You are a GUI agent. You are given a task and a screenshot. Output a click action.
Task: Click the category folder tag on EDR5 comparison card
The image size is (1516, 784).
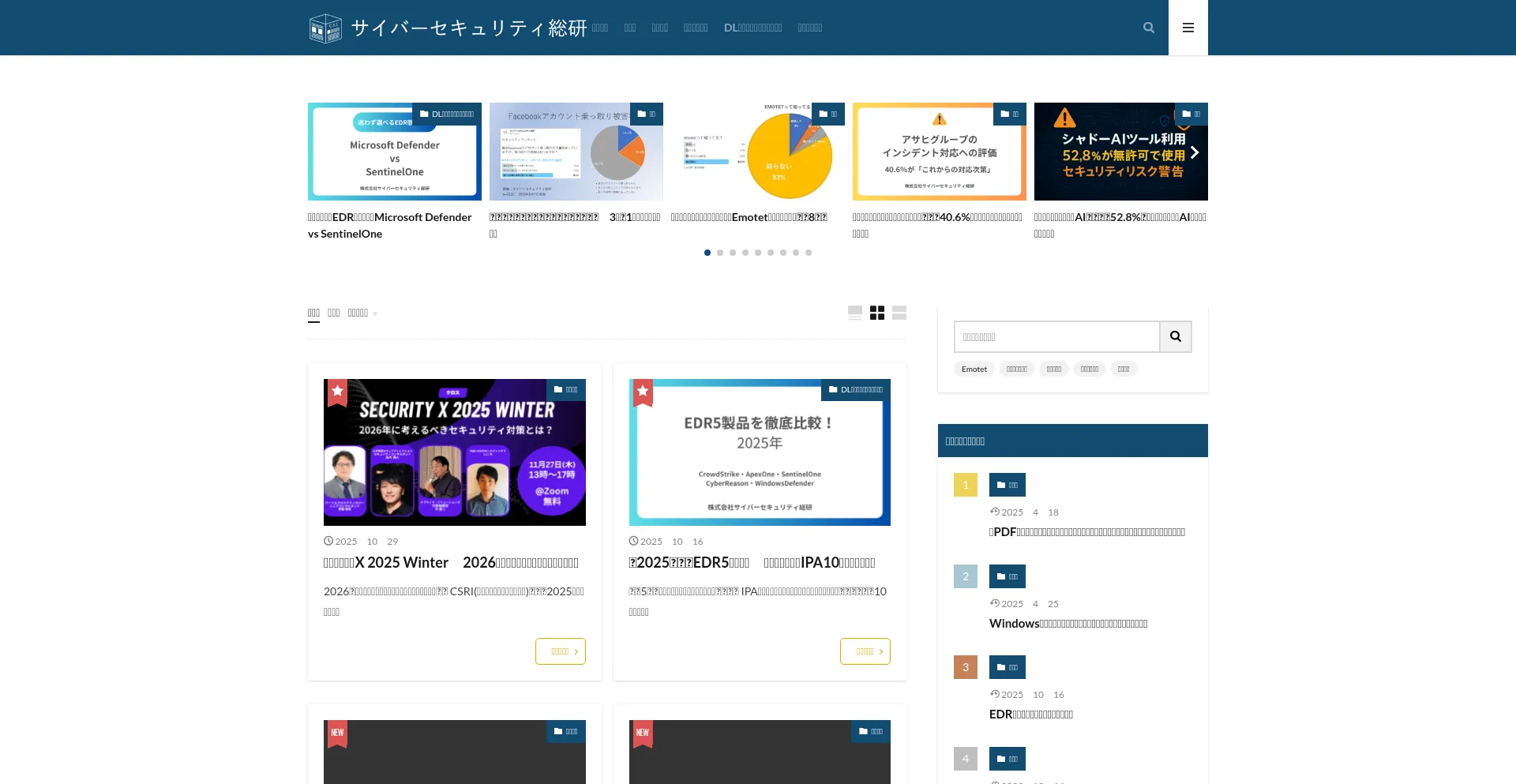(856, 390)
